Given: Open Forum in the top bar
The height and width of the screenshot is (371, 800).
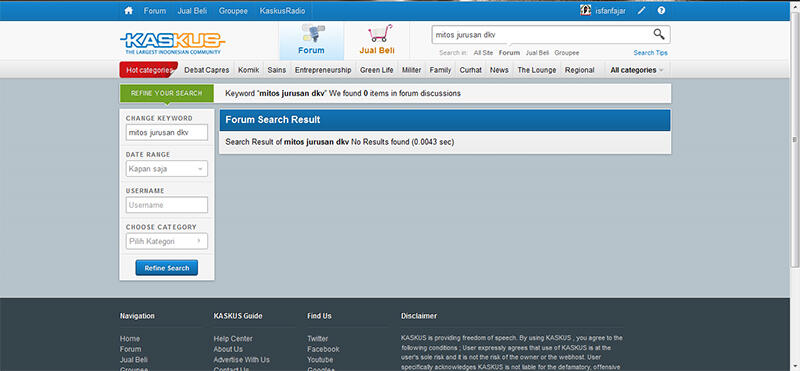Looking at the screenshot, I should [155, 10].
